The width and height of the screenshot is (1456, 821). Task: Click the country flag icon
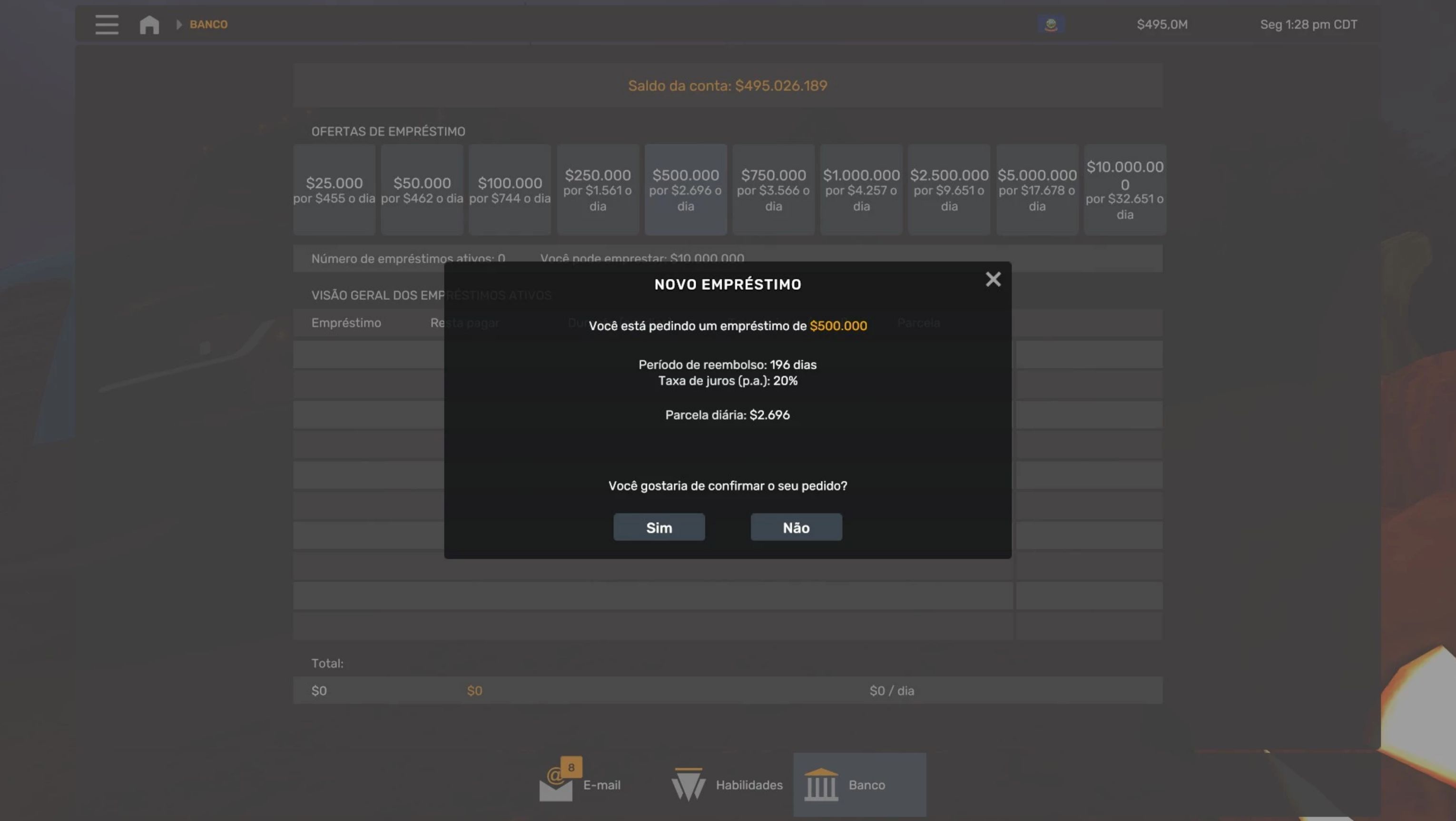click(x=1051, y=24)
